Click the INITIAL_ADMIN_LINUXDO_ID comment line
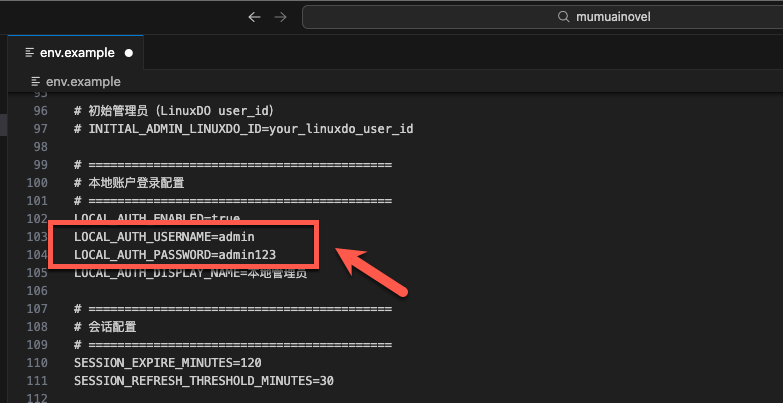 [243, 128]
